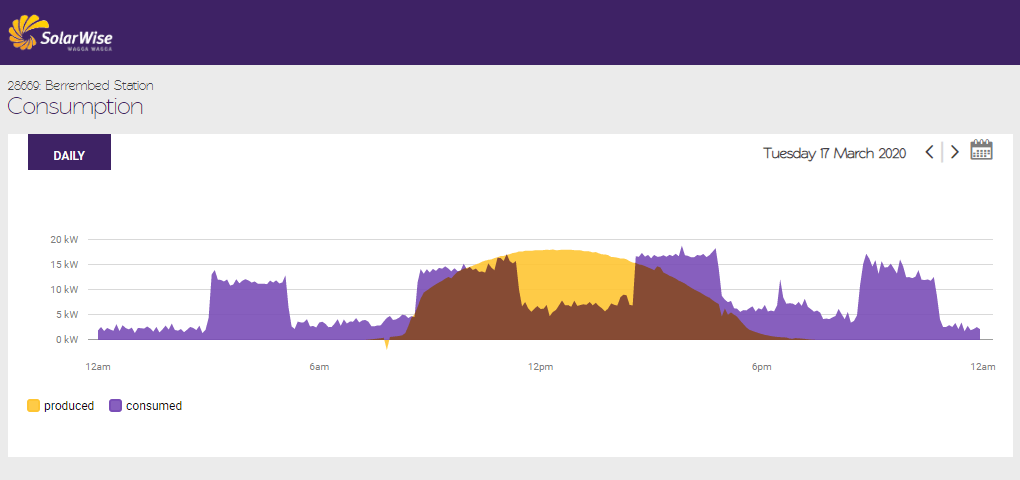Click the purple consumed color swatch
Image resolution: width=1020 pixels, height=480 pixels.
(x=116, y=406)
